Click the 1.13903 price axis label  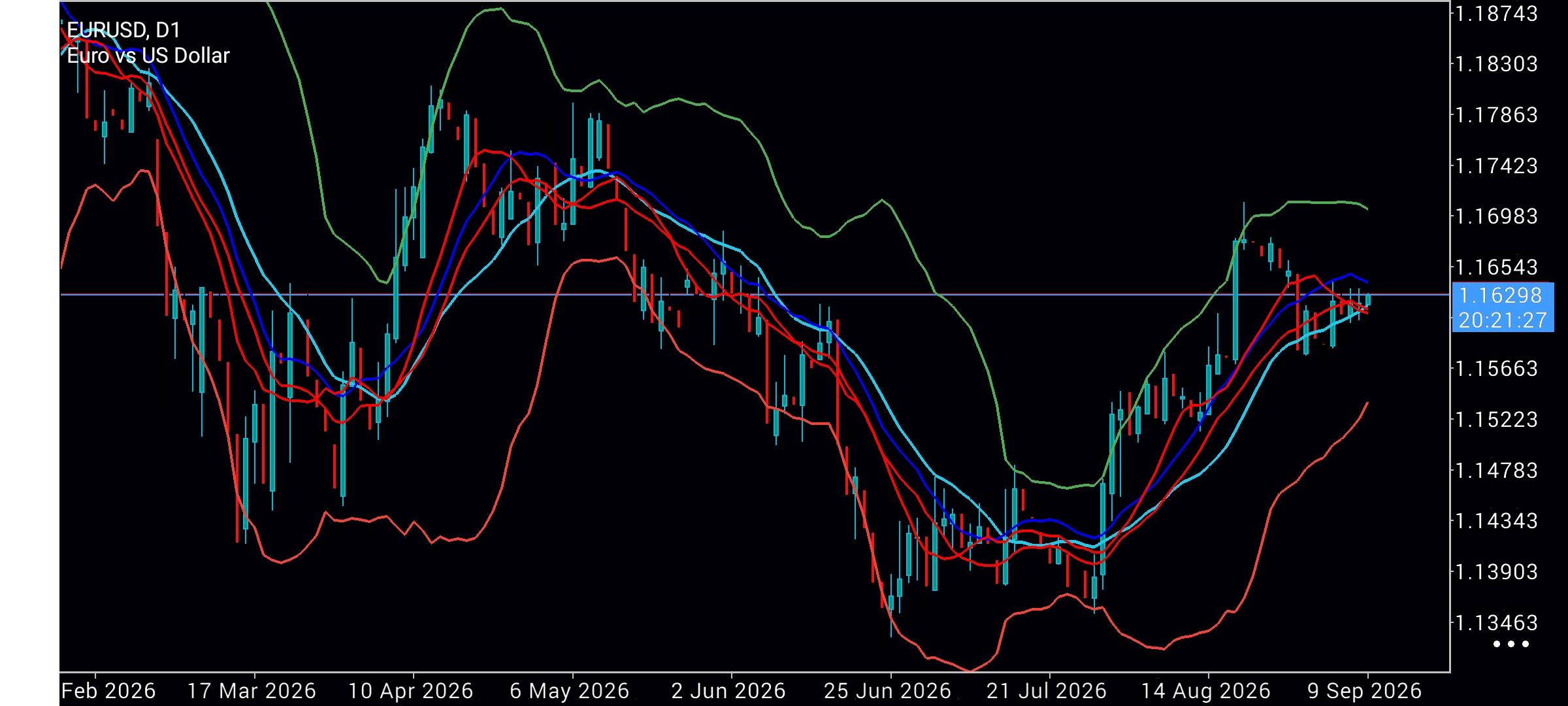1496,572
